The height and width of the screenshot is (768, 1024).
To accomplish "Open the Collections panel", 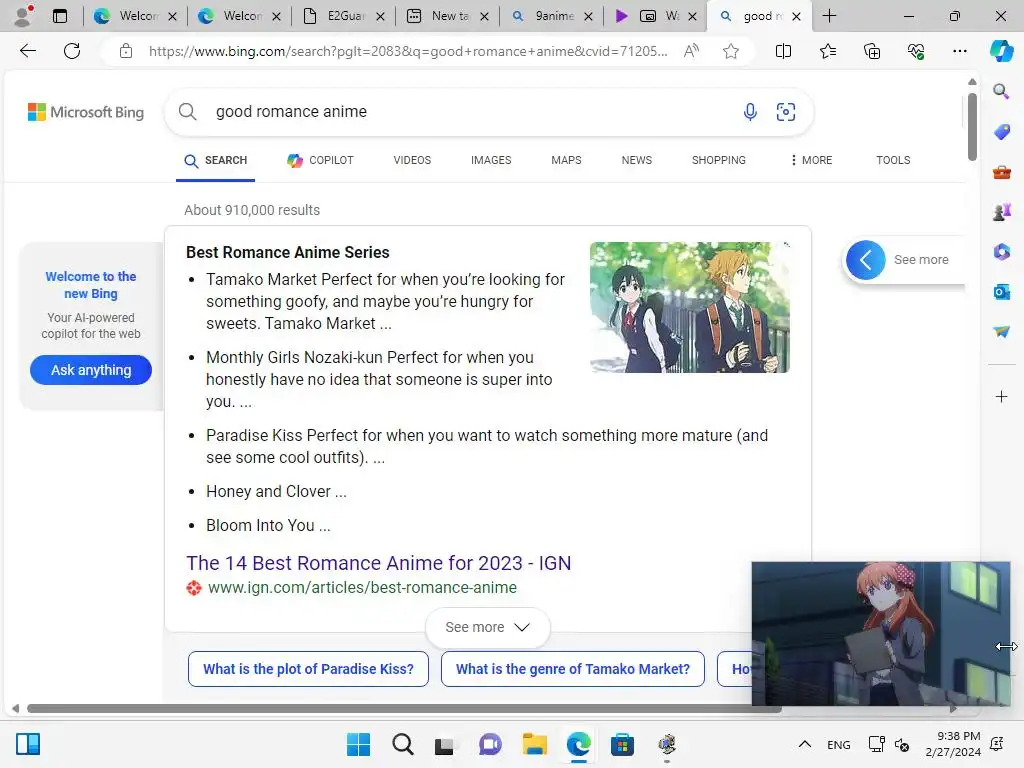I will point(872,51).
